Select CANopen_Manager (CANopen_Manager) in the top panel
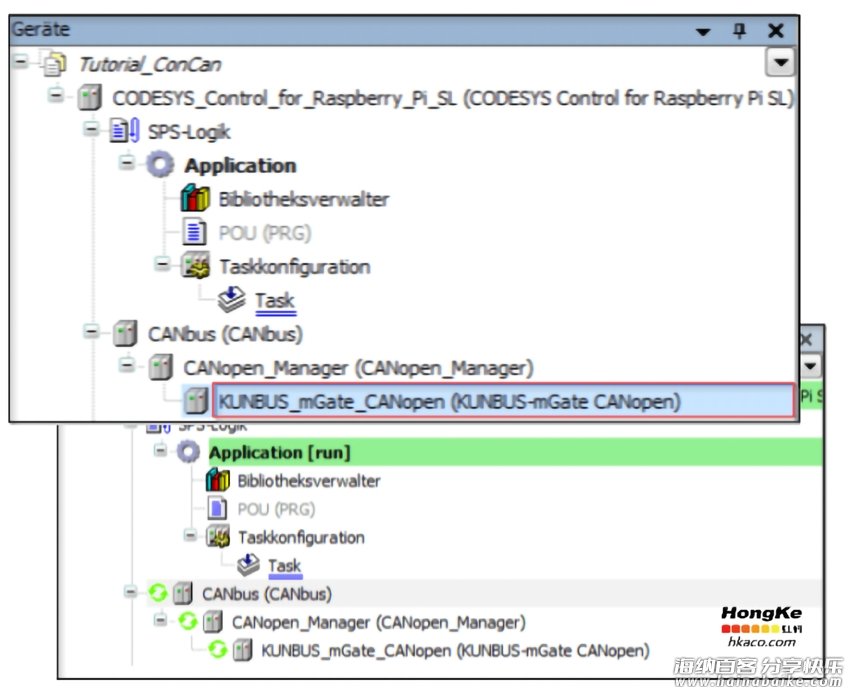The height and width of the screenshot is (692, 850). point(358,368)
